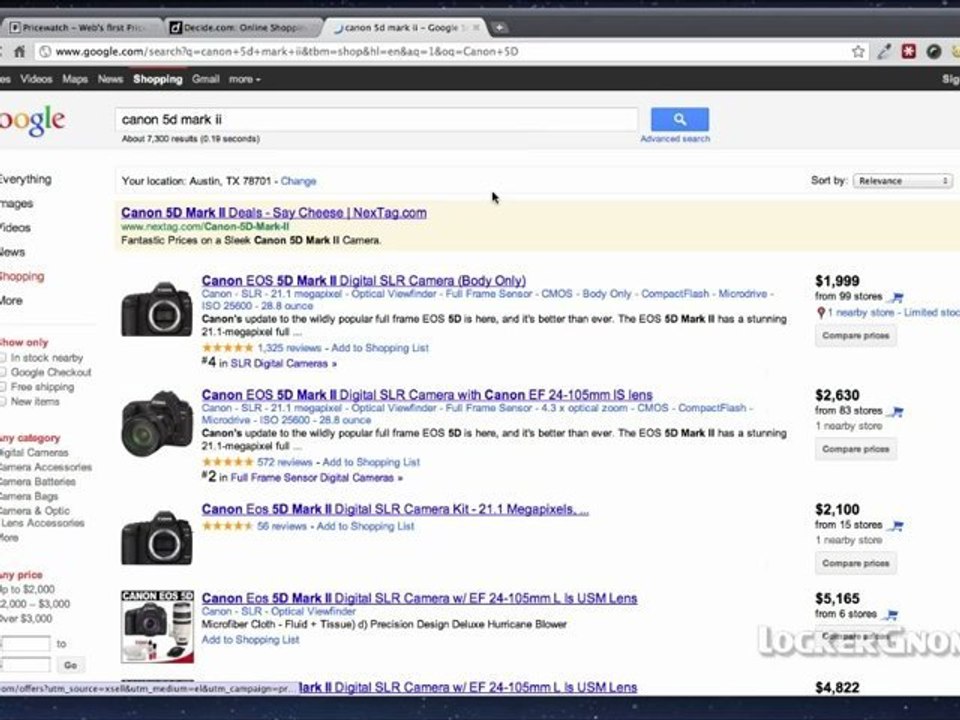
Task: Click body-only Canon 5D camera thumbnail
Action: 157,309
